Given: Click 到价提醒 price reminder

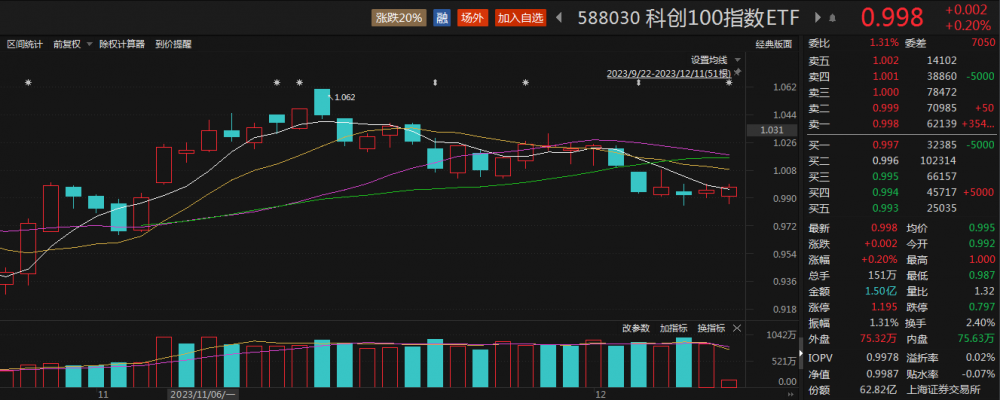Looking at the screenshot, I should pyautogui.click(x=172, y=44).
